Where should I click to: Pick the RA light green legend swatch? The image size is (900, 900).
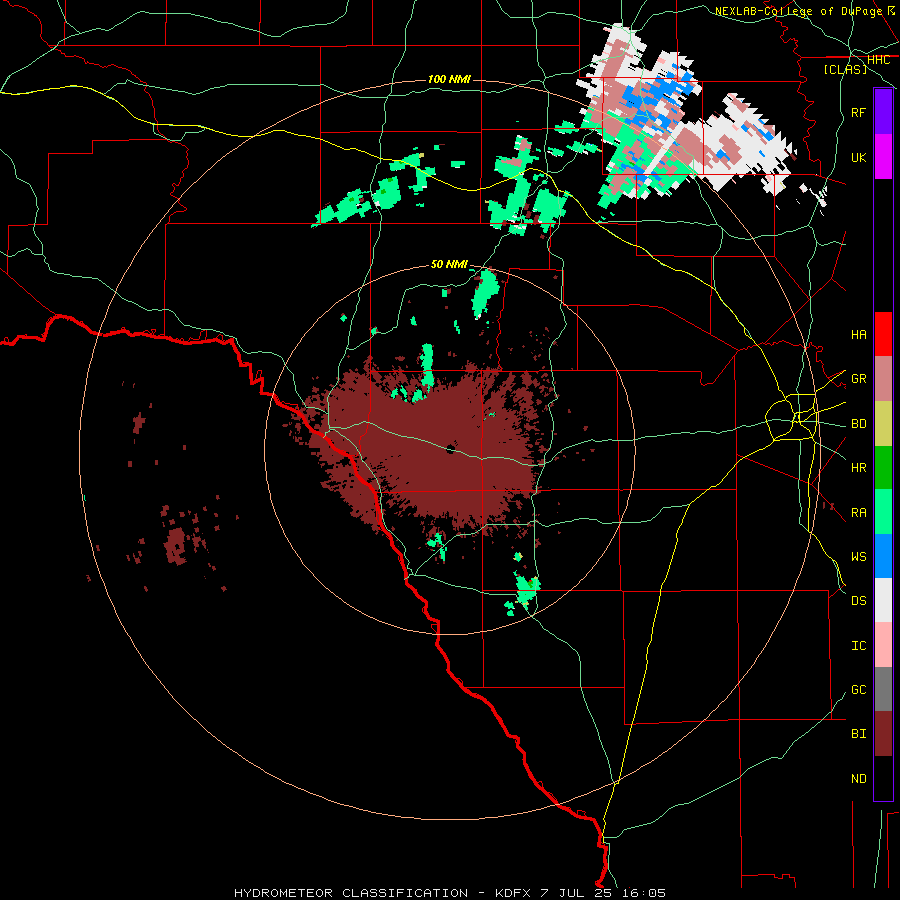pyautogui.click(x=883, y=512)
